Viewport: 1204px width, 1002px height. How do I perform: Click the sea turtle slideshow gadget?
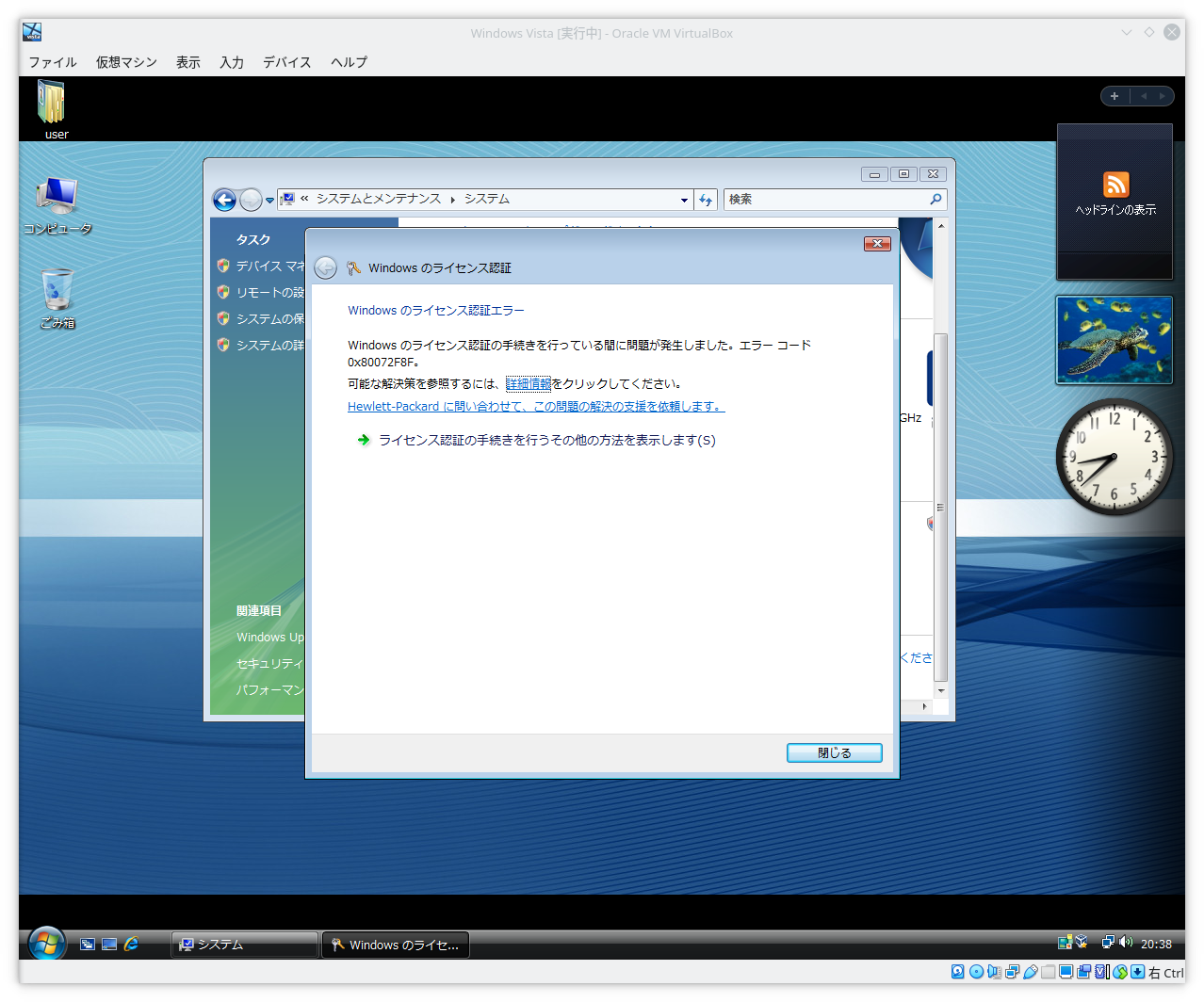pos(1115,340)
